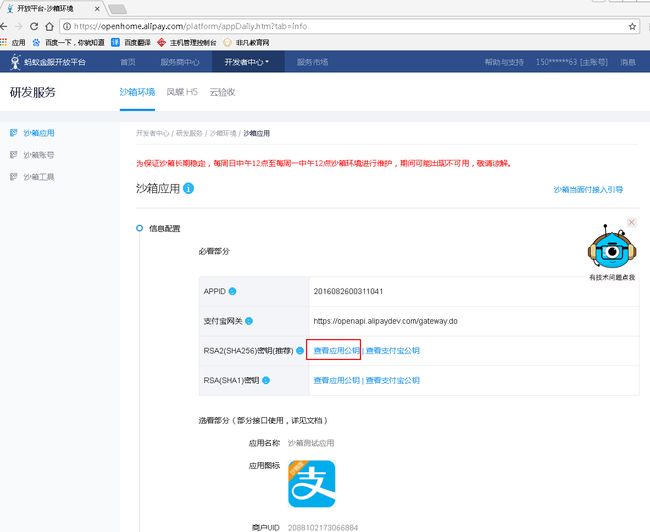
Task: Click 查看支付宝公钥 in the RSA(SHA1) row
Action: coord(393,380)
